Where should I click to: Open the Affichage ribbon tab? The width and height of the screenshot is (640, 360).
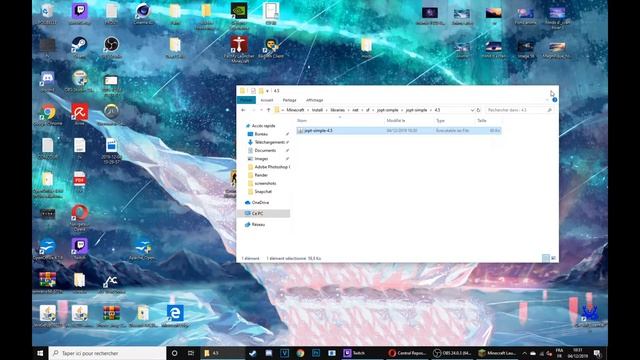[314, 100]
